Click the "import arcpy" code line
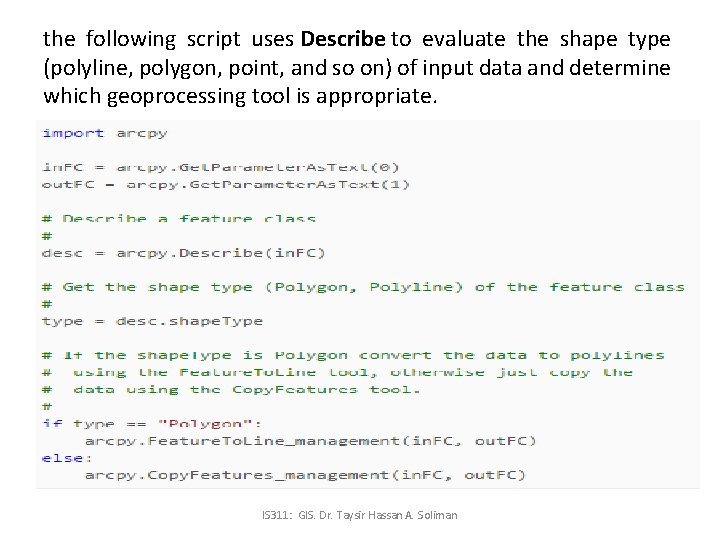The width and height of the screenshot is (720, 540). [104, 133]
